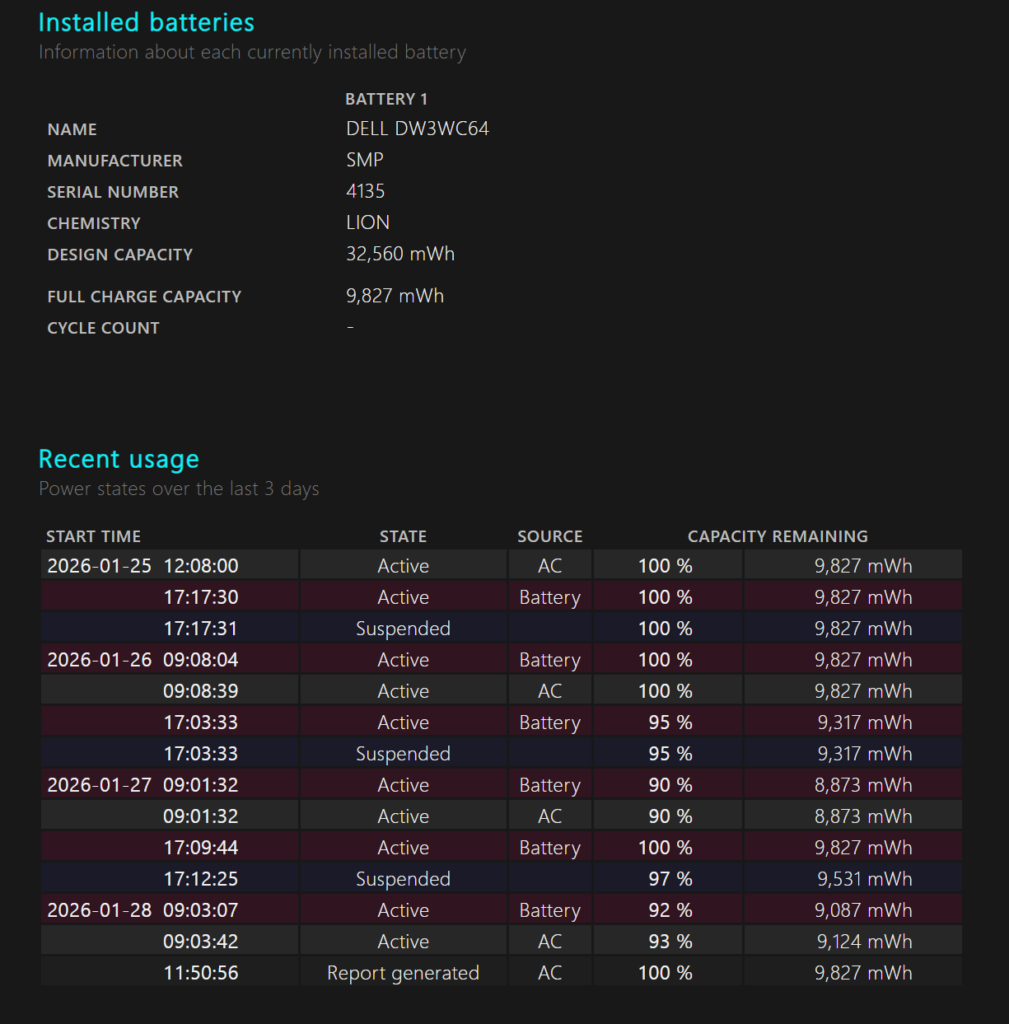Screen dimensions: 1009x1024
Task: Click the Installed batteries section heading
Action: [145, 22]
